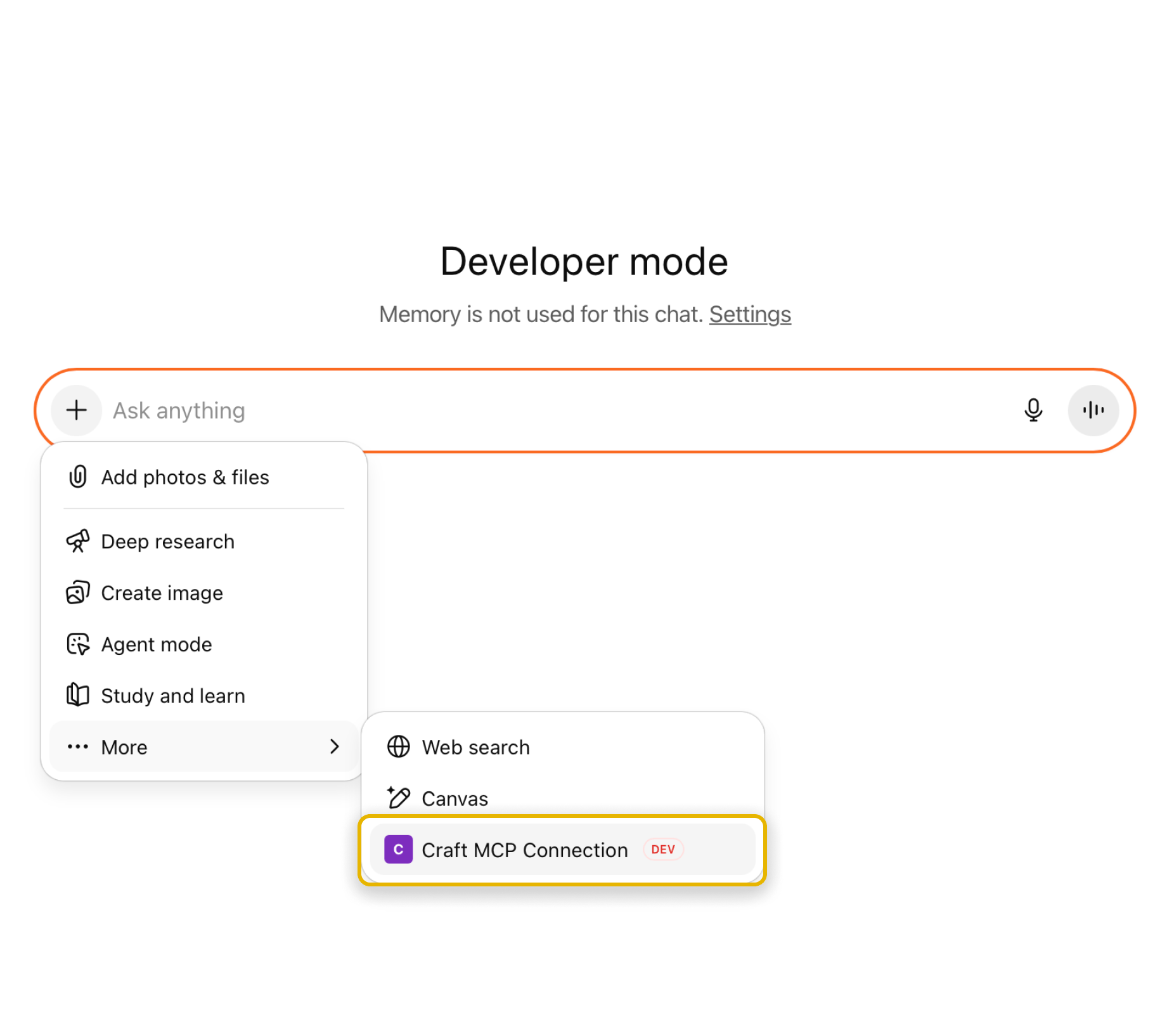Click the chevron next to More
Viewport: 1160px width, 1036px height.
coord(335,747)
